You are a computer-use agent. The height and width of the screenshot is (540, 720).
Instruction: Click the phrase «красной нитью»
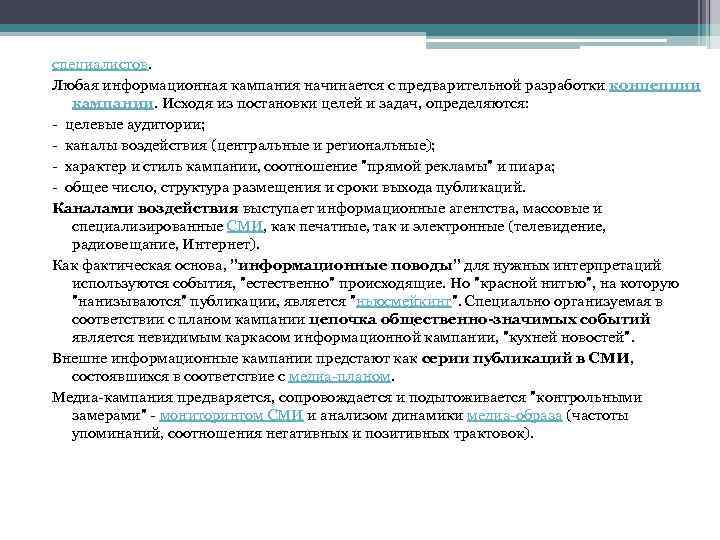(533, 284)
